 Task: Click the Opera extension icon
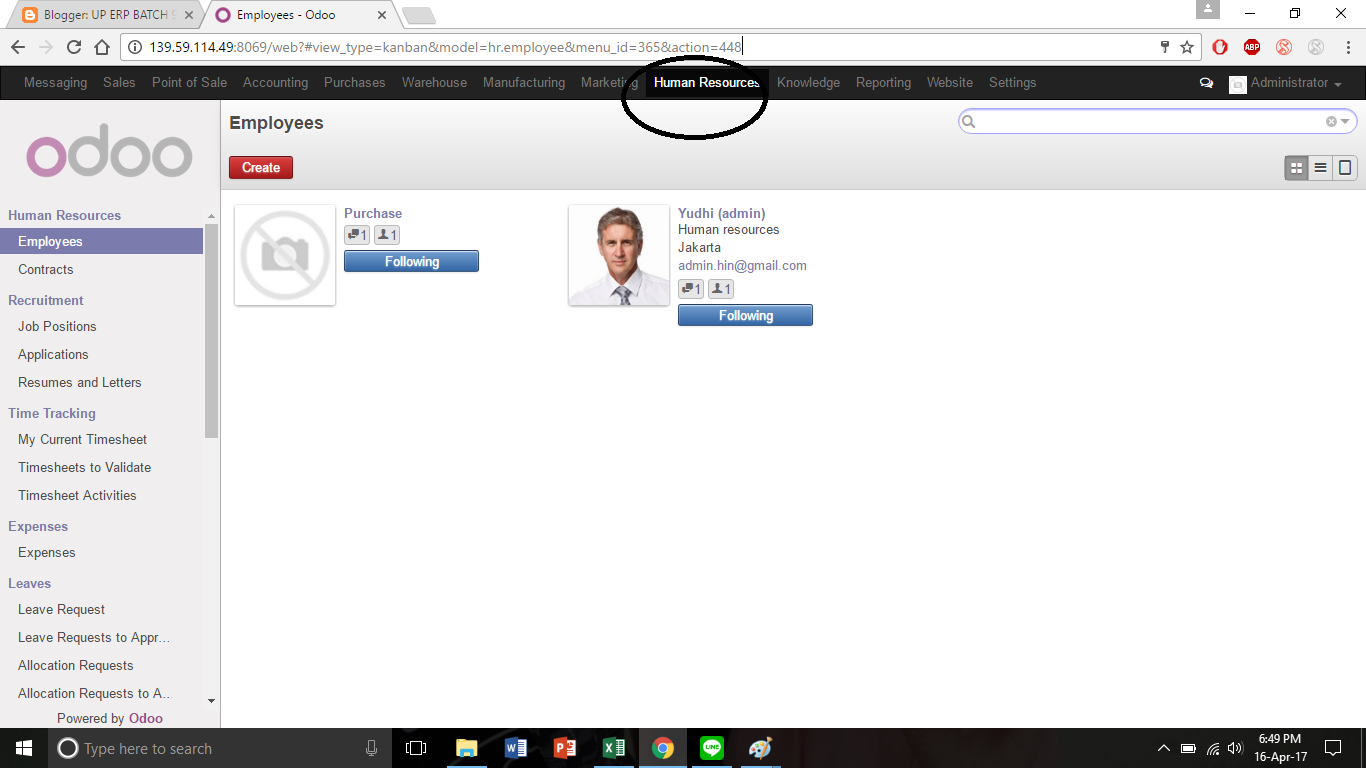coord(1220,47)
